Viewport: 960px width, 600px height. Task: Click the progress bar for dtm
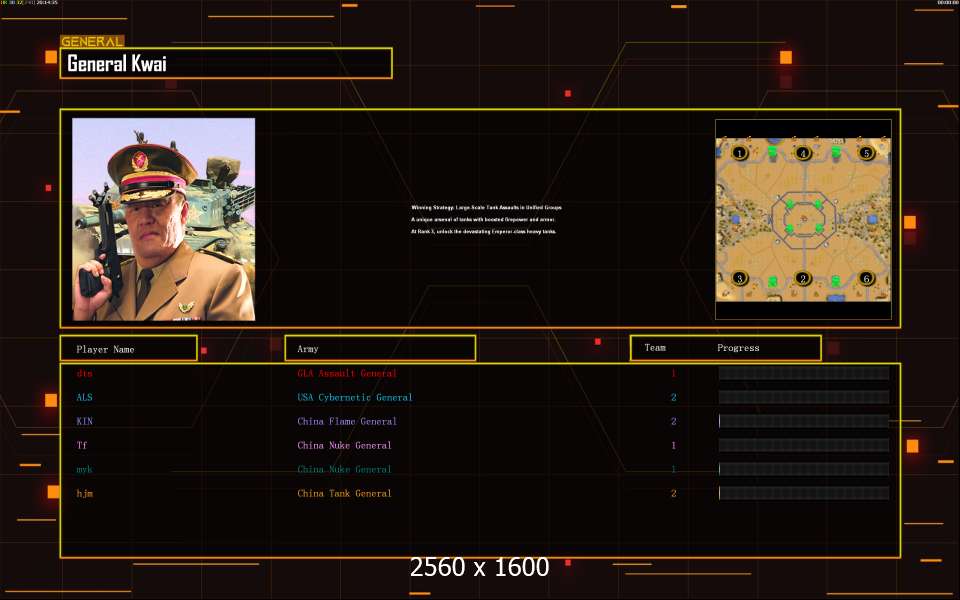804,373
